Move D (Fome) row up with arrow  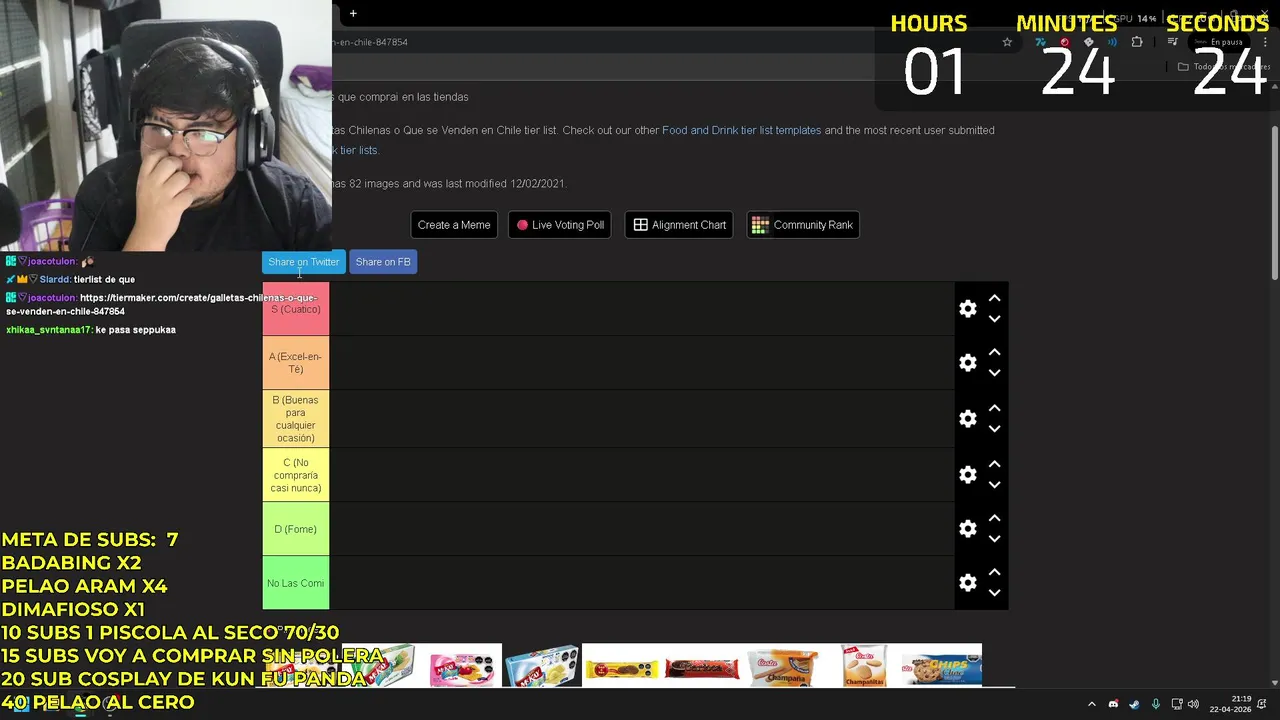(994, 518)
